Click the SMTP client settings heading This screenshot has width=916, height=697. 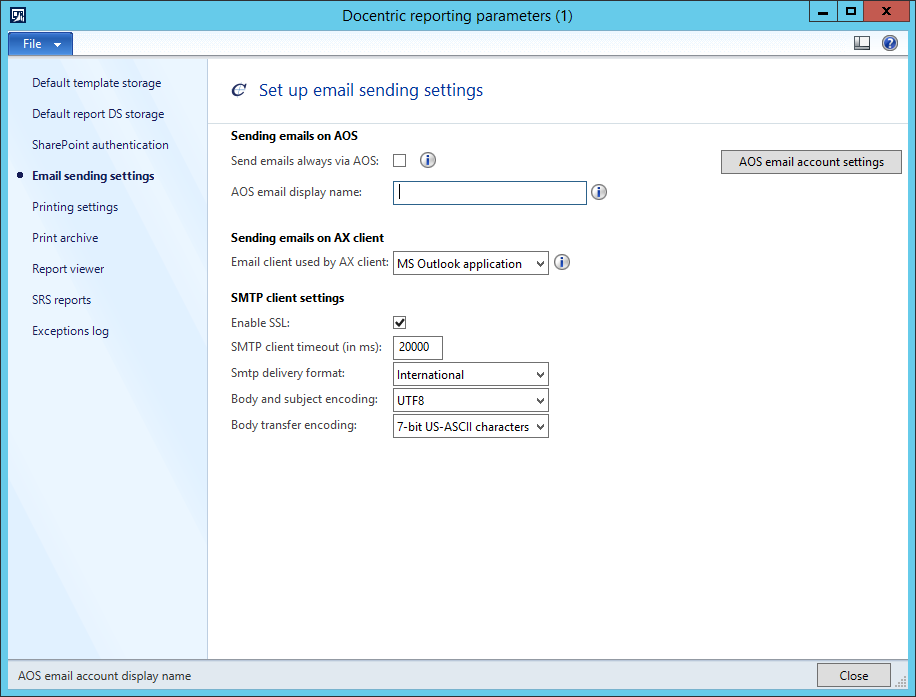pos(287,298)
